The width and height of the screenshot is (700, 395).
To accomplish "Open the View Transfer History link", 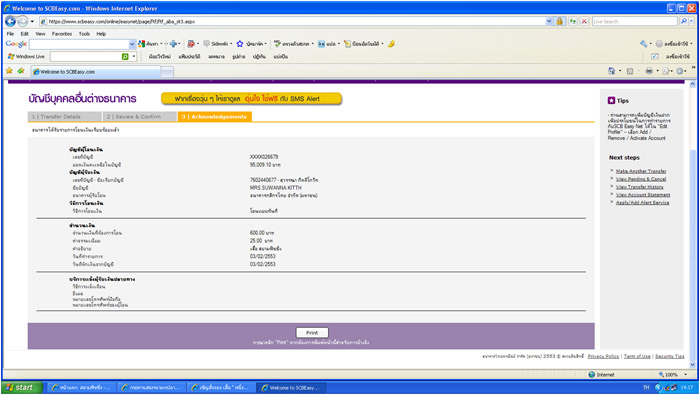I will click(x=640, y=187).
